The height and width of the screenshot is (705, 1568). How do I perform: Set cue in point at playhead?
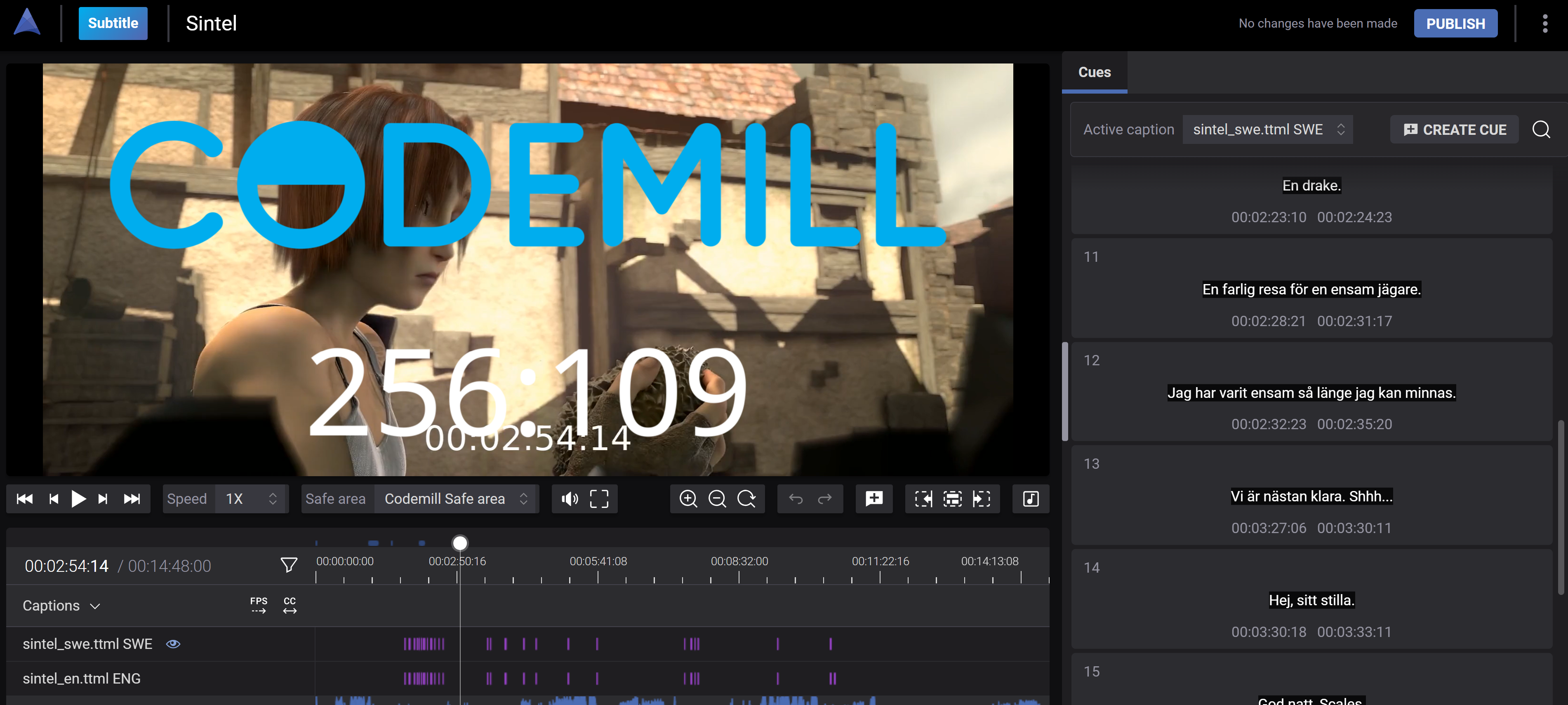tap(923, 499)
